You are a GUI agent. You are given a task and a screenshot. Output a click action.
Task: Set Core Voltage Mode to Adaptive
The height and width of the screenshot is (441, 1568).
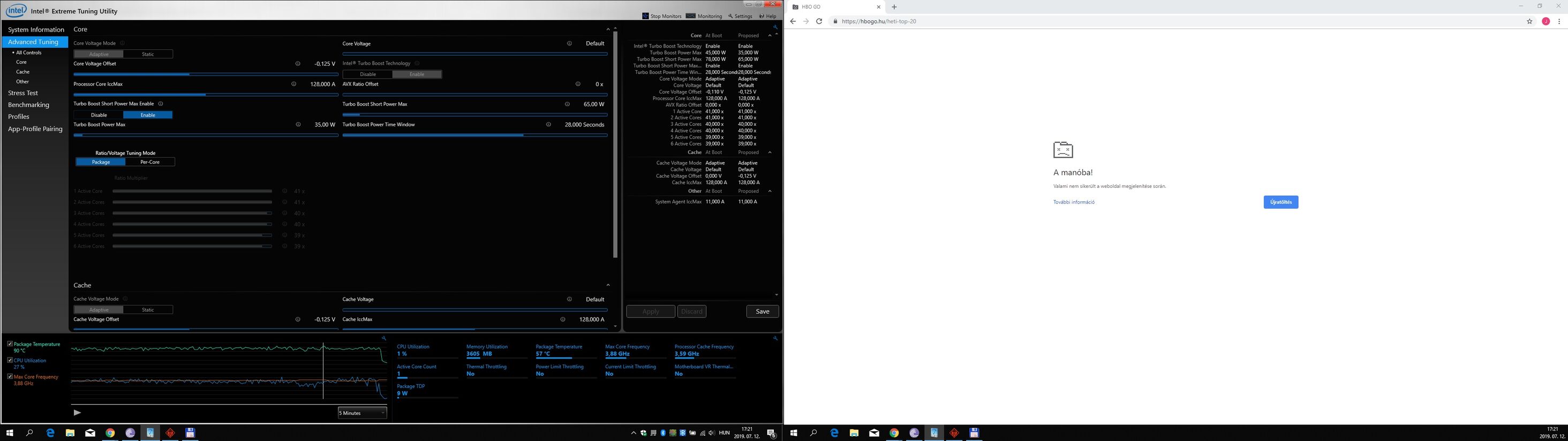pos(99,54)
